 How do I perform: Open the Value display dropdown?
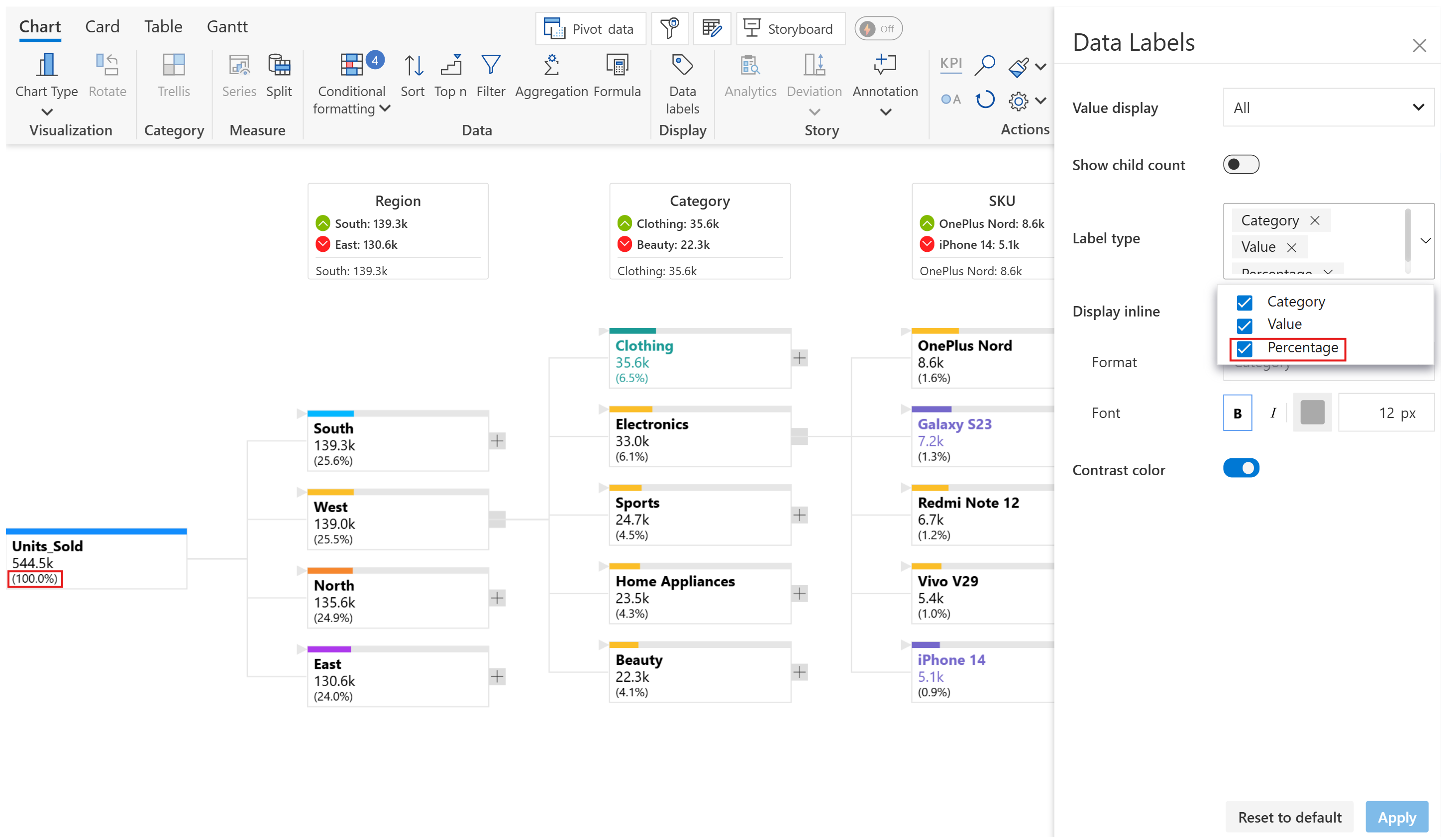pos(1328,107)
